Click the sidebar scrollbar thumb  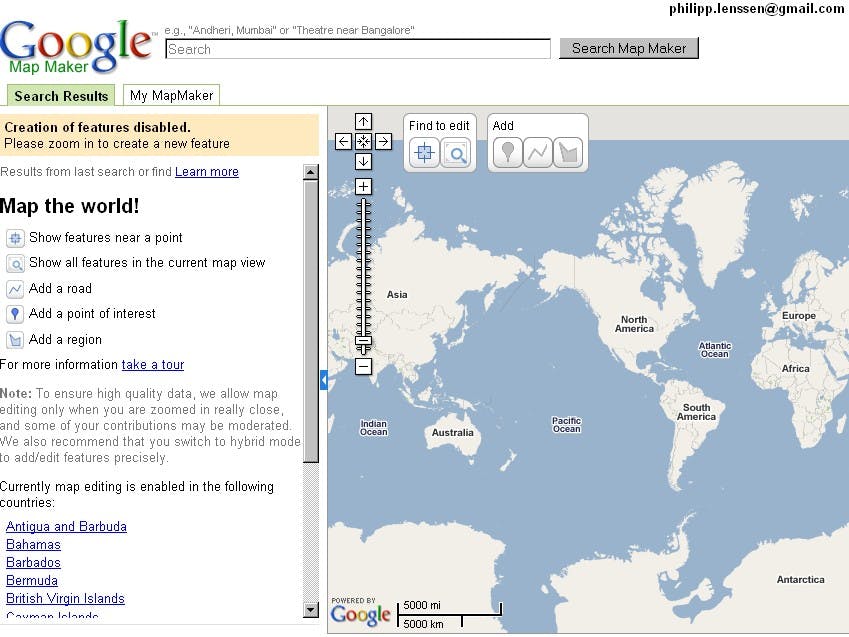point(311,321)
